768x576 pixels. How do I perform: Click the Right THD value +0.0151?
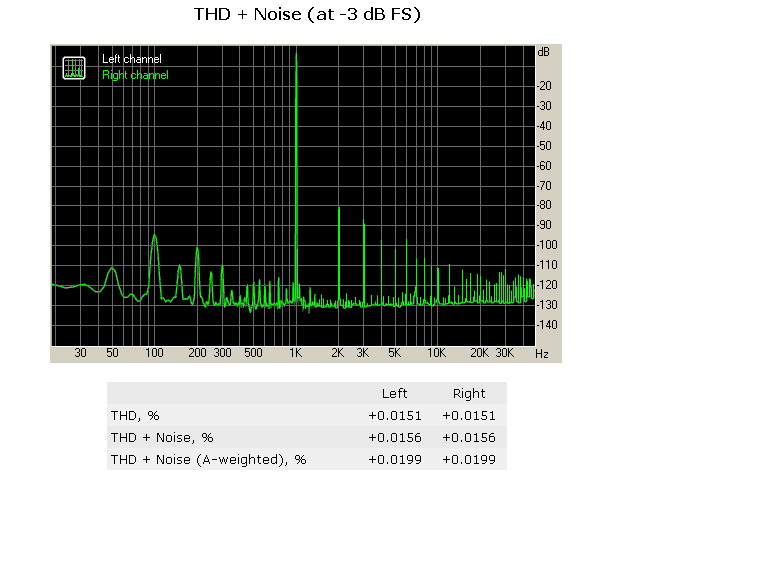(x=469, y=416)
